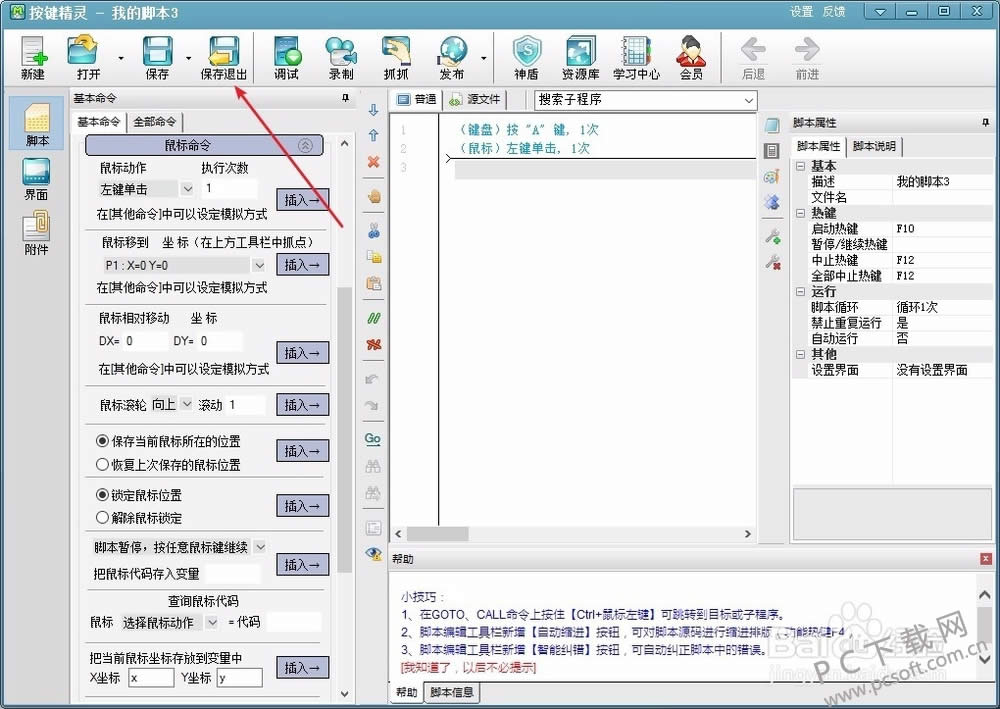Open the 资源库 resource library
1000x709 pixels.
pyautogui.click(x=580, y=57)
